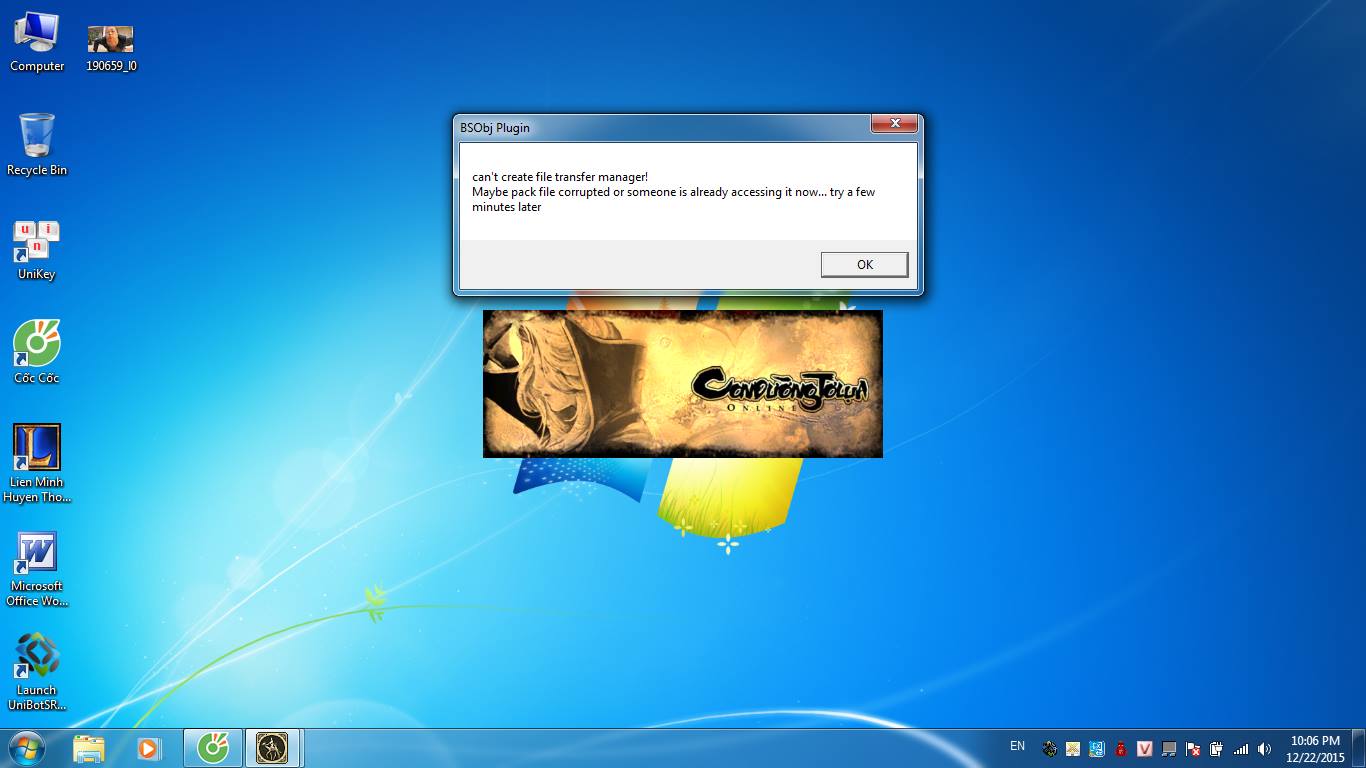Image resolution: width=1366 pixels, height=768 pixels.
Task: Click the red V UniKey tray icon
Action: point(1145,748)
